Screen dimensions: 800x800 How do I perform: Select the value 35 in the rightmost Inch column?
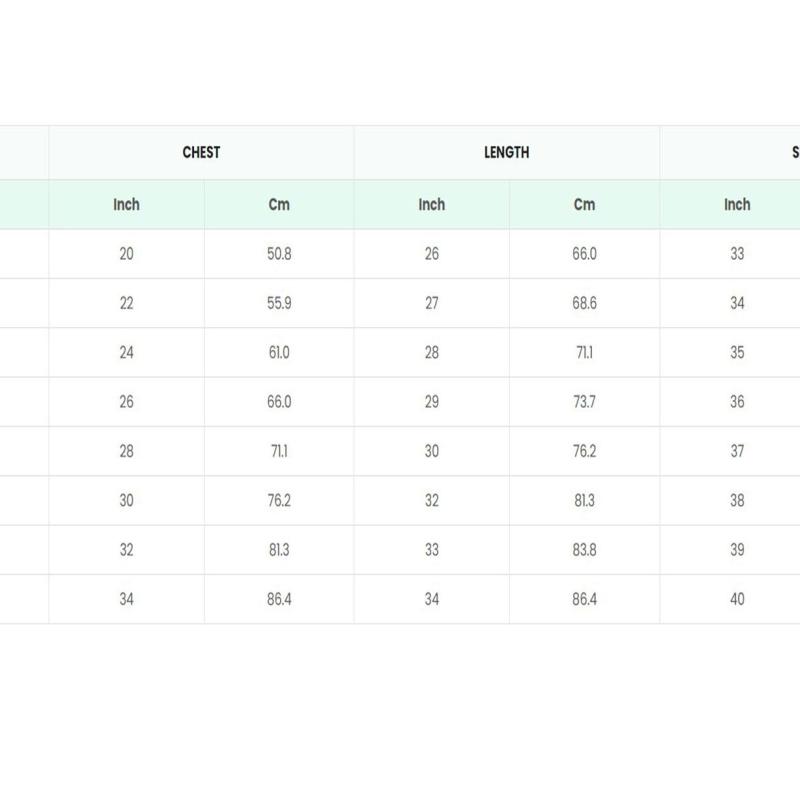(737, 352)
